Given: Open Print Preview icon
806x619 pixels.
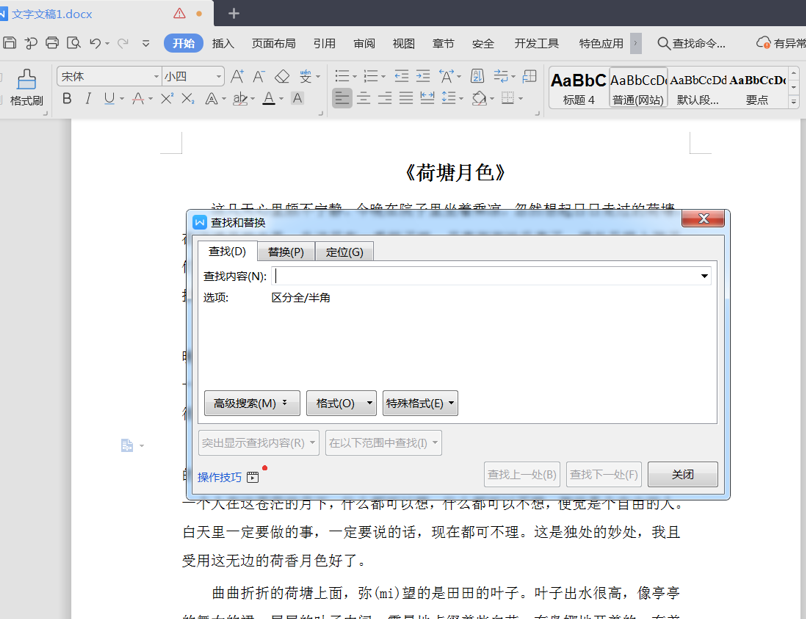Looking at the screenshot, I should 74,43.
